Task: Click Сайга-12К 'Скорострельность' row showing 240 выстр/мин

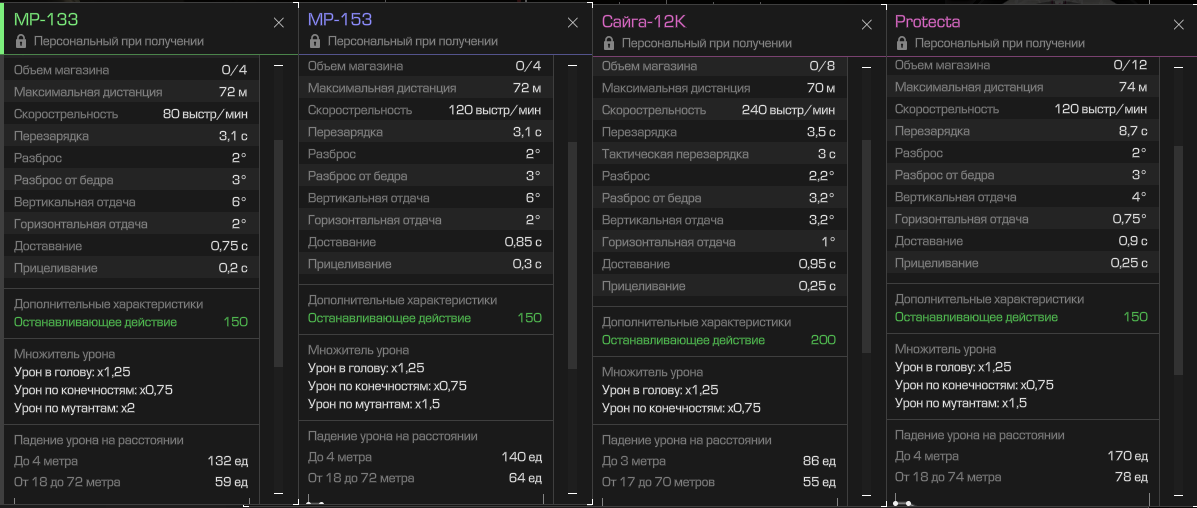Action: coord(718,110)
